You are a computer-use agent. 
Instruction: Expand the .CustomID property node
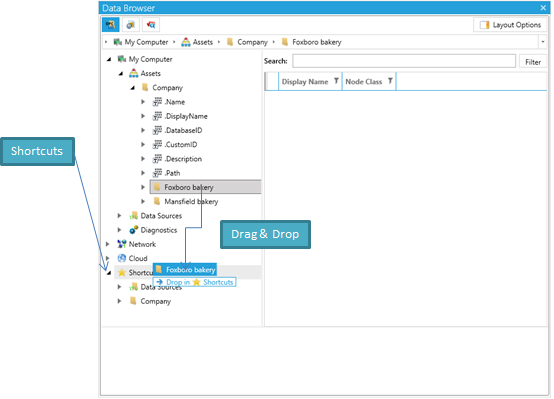143,144
